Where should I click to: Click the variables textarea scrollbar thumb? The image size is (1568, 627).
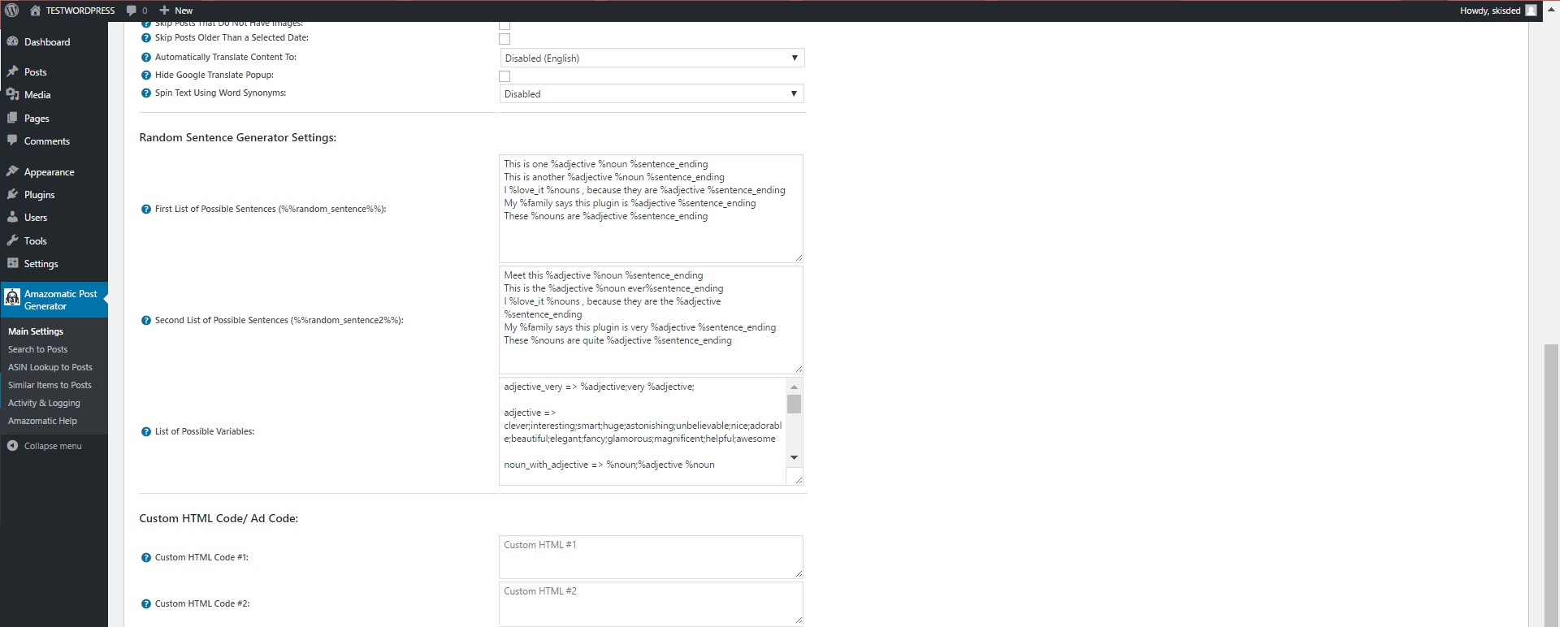tap(795, 404)
